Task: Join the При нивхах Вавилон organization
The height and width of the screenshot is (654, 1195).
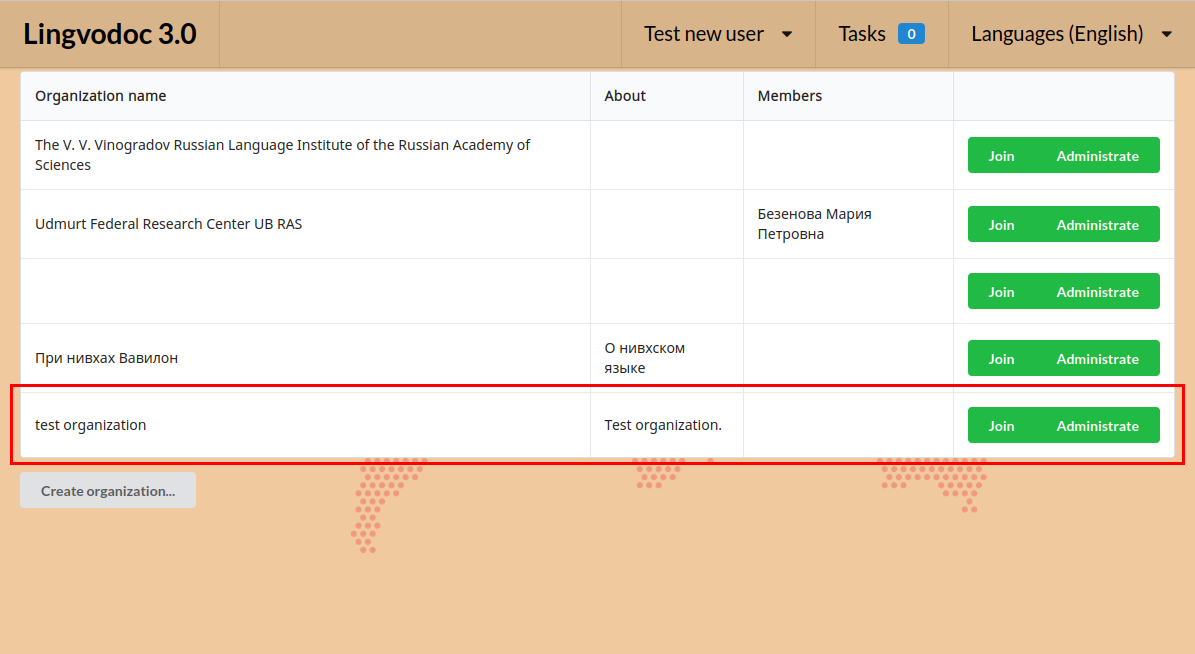Action: point(1001,358)
